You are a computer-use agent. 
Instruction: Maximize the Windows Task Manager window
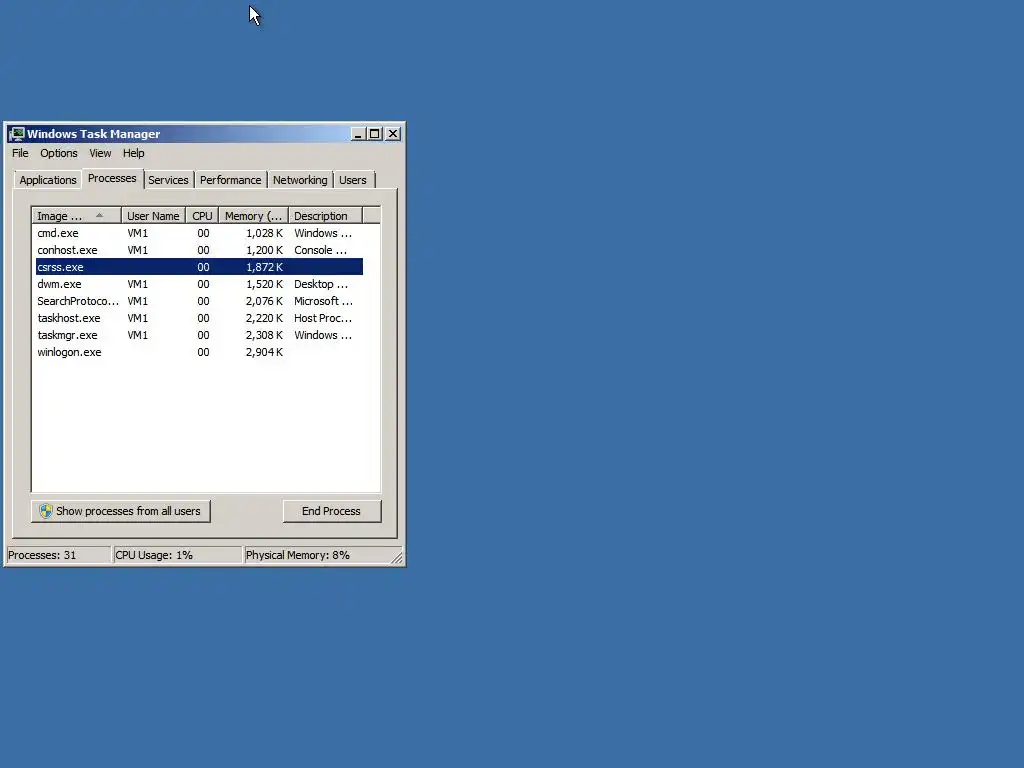tap(375, 134)
